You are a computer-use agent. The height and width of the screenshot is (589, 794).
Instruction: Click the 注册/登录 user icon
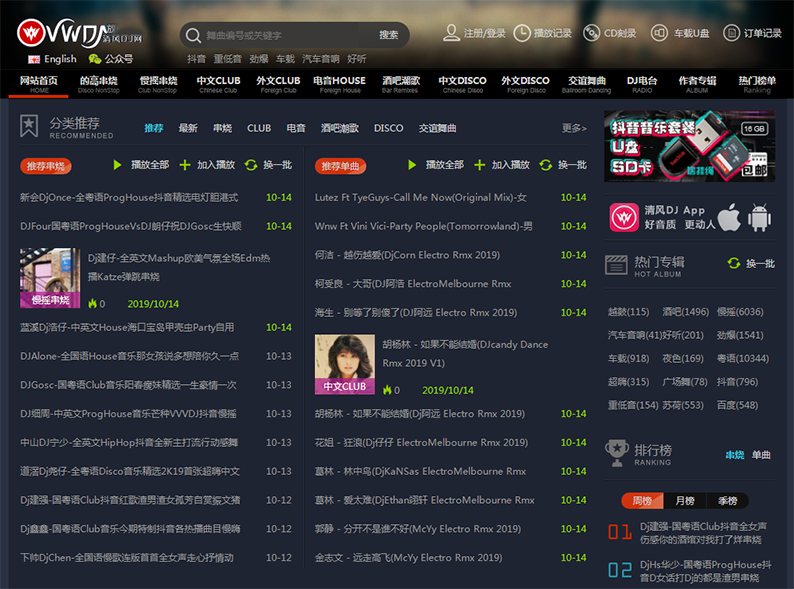[x=451, y=33]
